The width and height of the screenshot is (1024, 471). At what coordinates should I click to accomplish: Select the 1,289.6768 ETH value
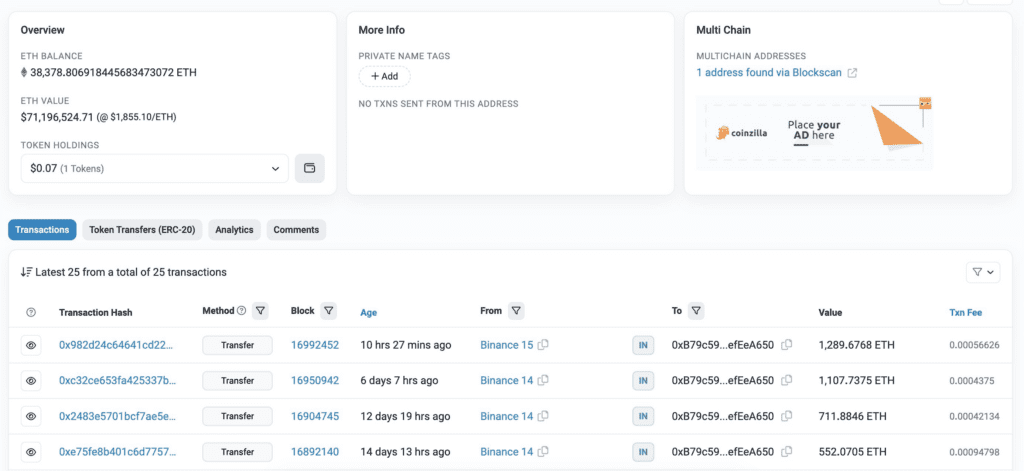click(857, 345)
